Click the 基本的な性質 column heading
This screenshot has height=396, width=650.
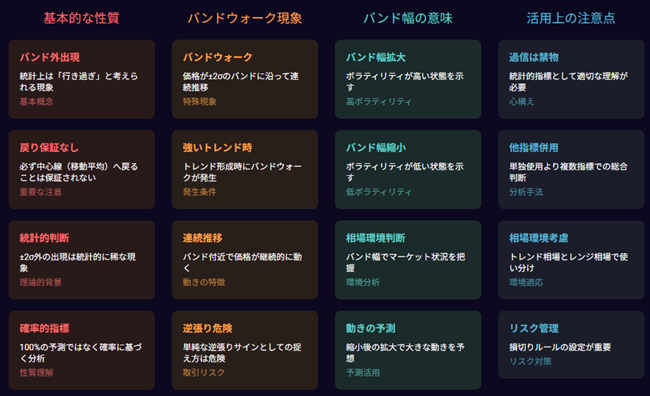(82, 18)
